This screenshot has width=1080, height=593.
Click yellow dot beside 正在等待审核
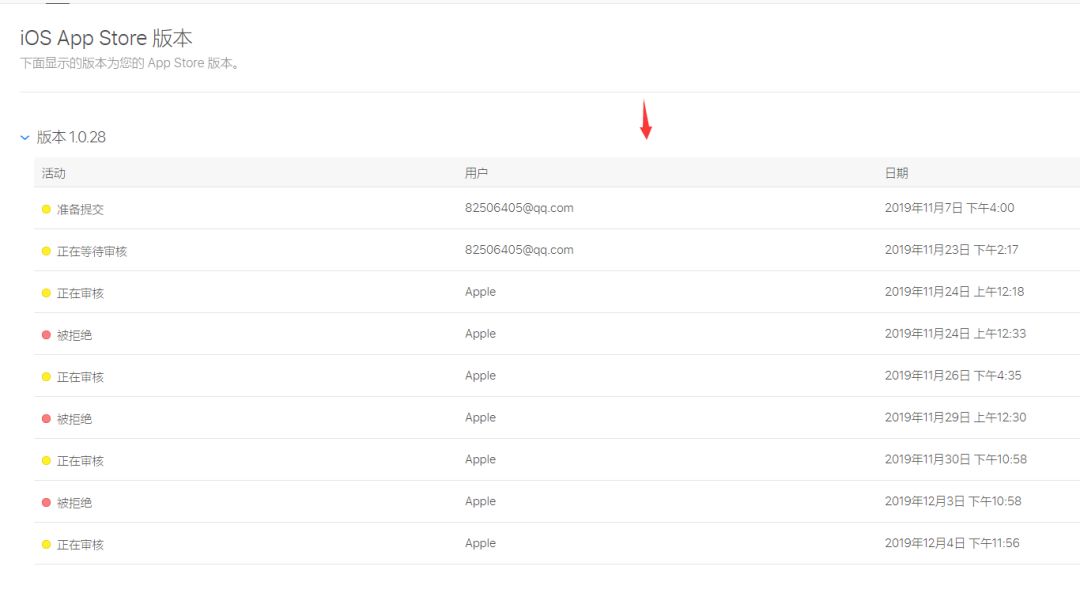pos(46,251)
